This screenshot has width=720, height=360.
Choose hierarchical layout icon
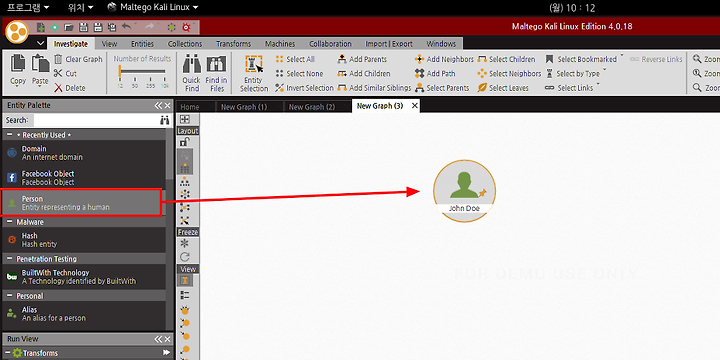point(185,181)
